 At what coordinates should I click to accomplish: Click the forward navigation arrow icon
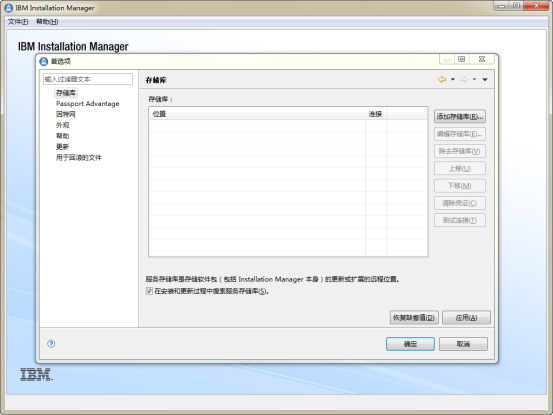point(464,79)
